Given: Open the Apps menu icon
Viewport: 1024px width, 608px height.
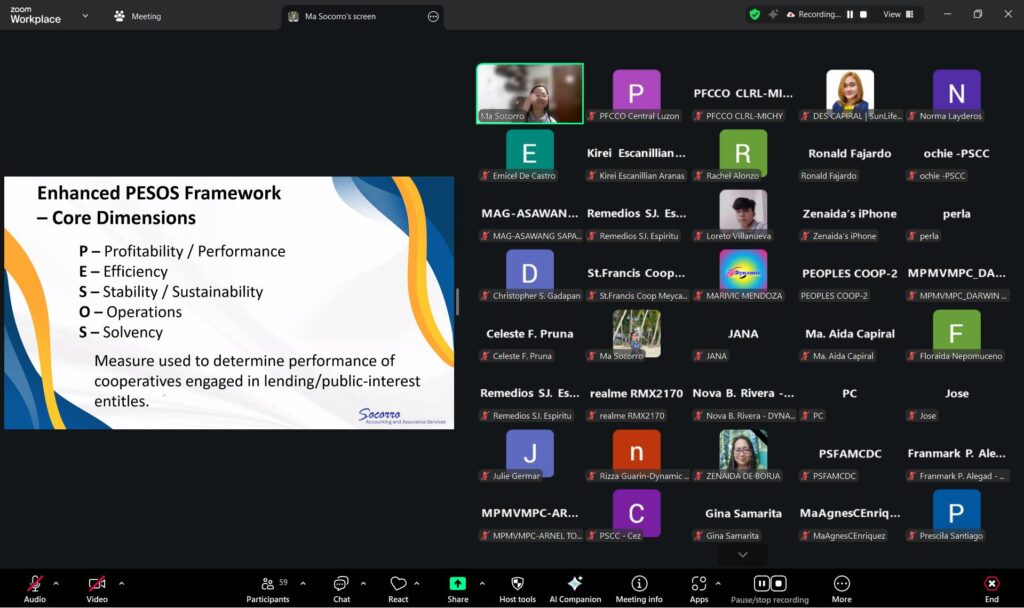Looking at the screenshot, I should [x=698, y=585].
